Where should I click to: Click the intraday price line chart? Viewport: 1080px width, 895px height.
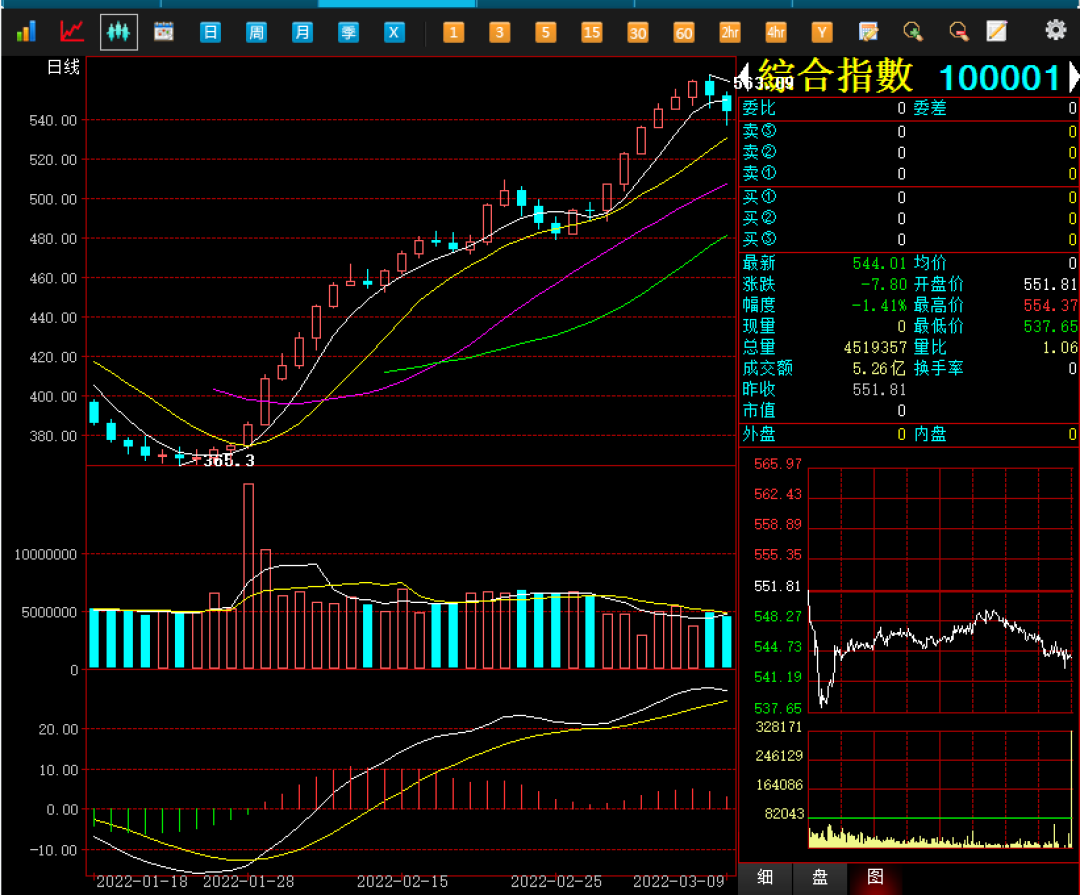pos(939,590)
